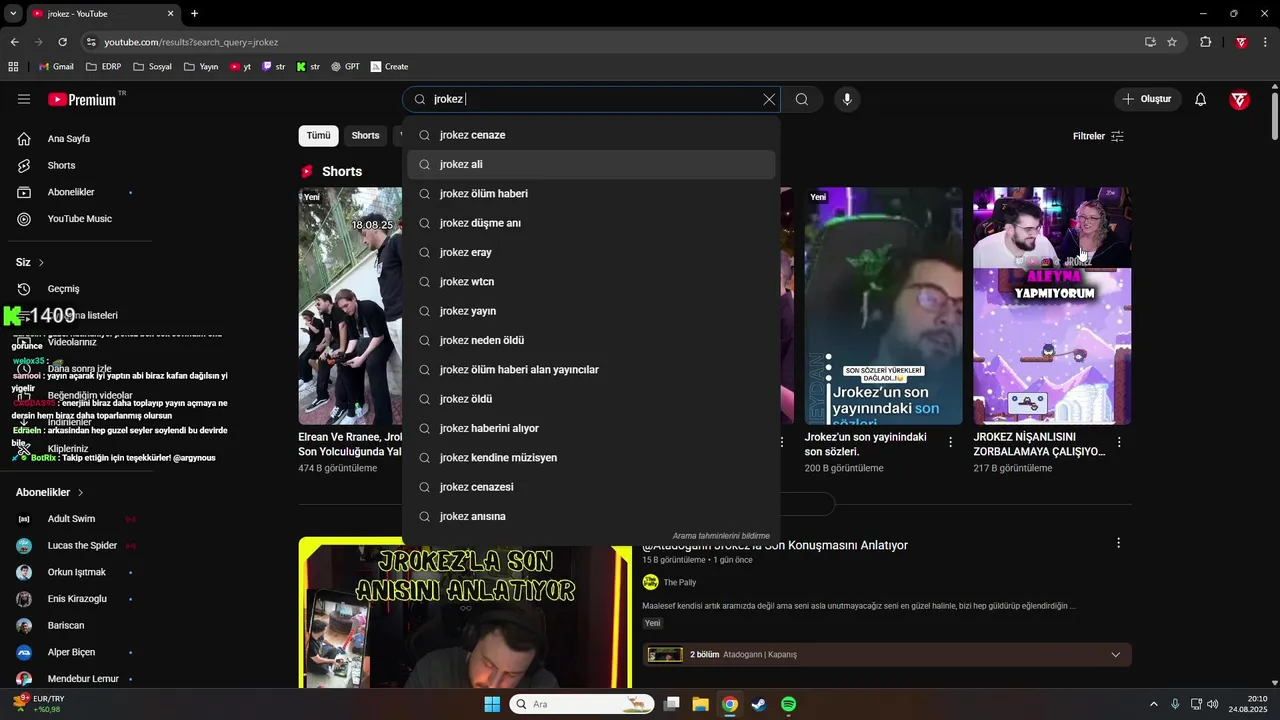Image resolution: width=1280 pixels, height=720 pixels.
Task: Open the YouTube account avatar menu
Action: point(1239,99)
